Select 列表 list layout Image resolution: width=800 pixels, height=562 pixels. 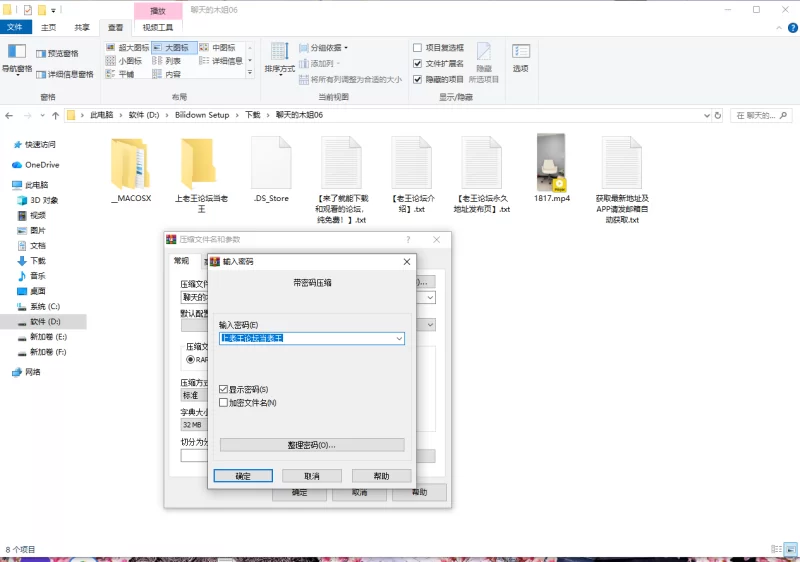[167, 61]
